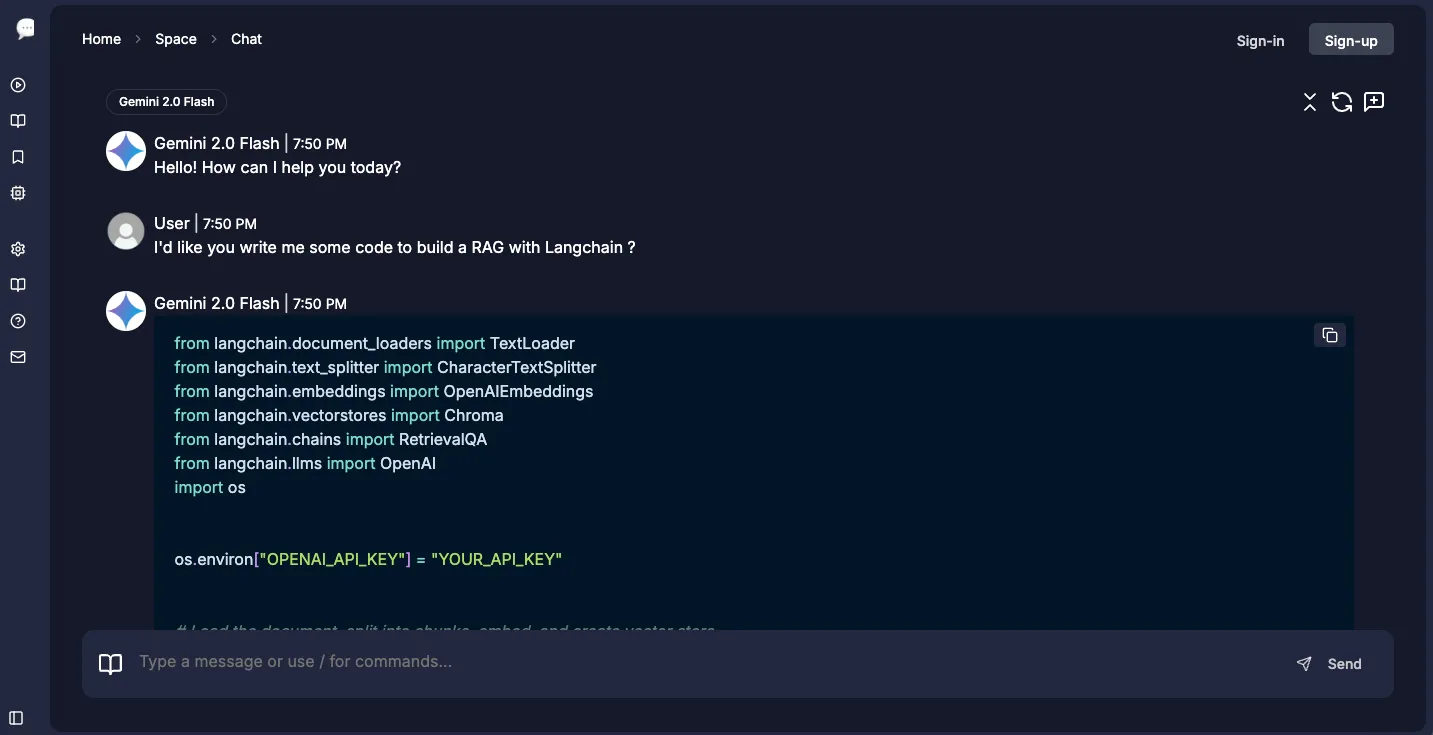Open the bookmark icon in sidebar
The image size is (1433, 735).
[18, 157]
